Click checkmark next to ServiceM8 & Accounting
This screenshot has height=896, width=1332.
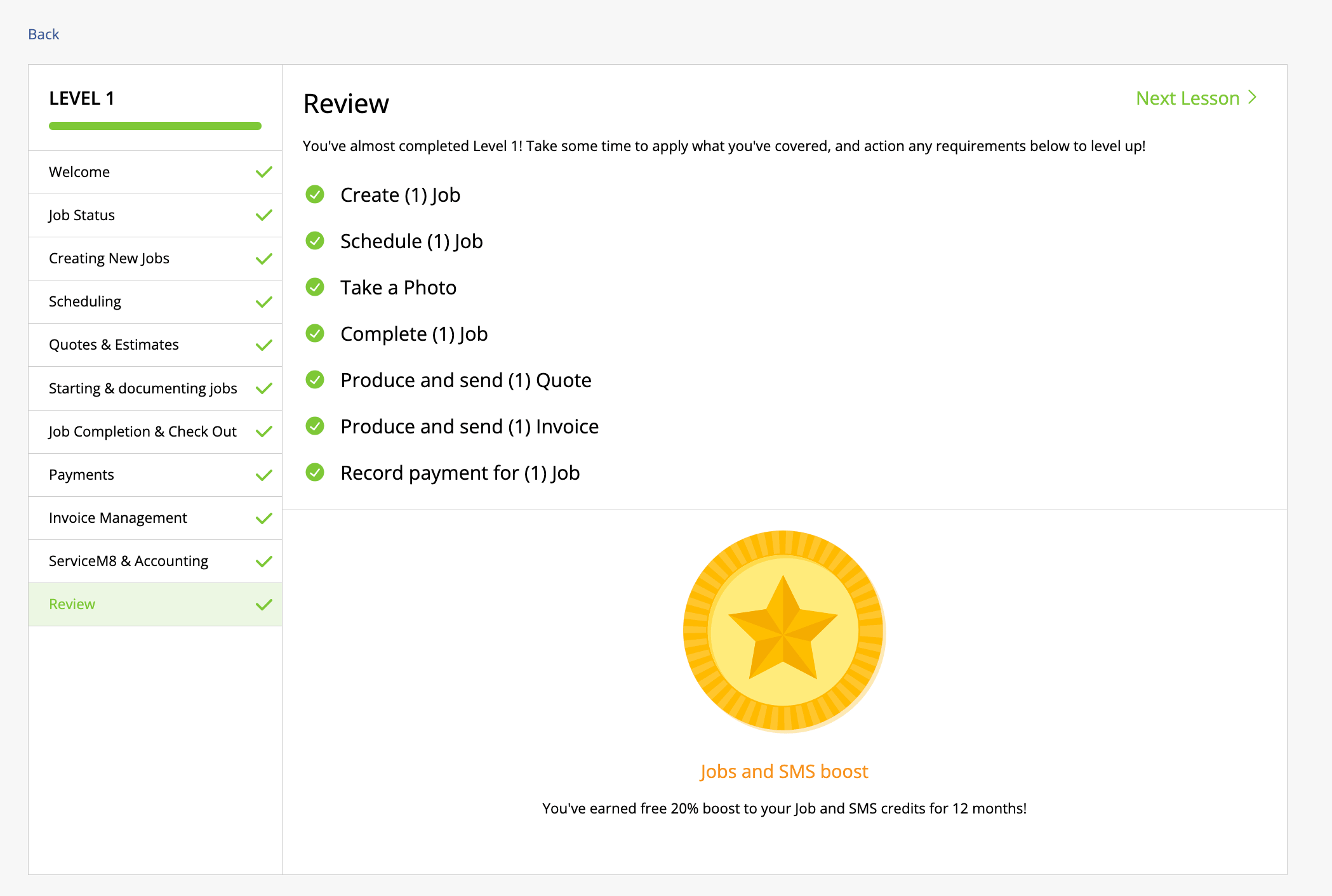coord(263,562)
